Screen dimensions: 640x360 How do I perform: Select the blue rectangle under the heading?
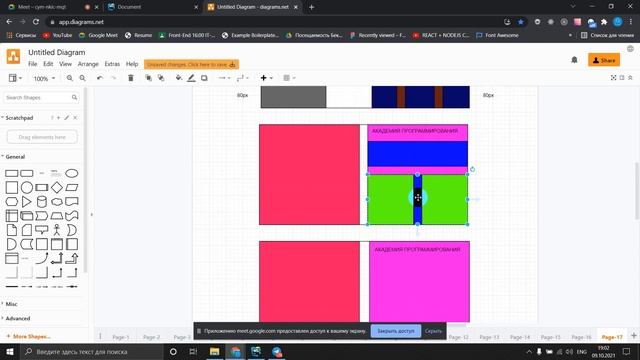point(418,154)
